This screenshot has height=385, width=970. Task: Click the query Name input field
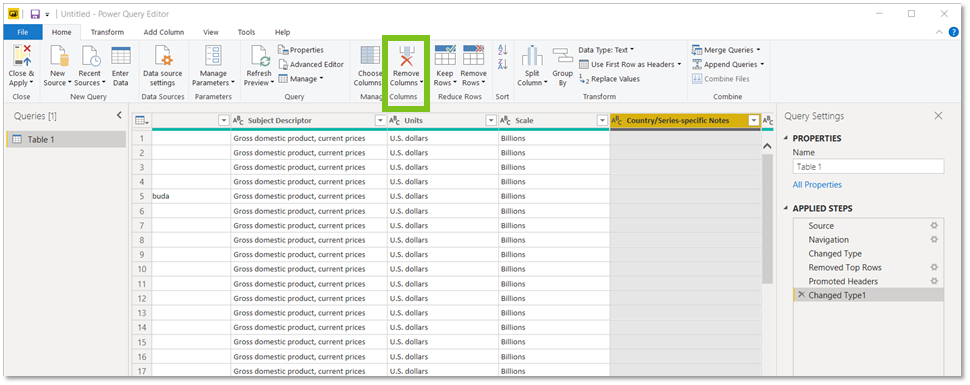pos(869,167)
